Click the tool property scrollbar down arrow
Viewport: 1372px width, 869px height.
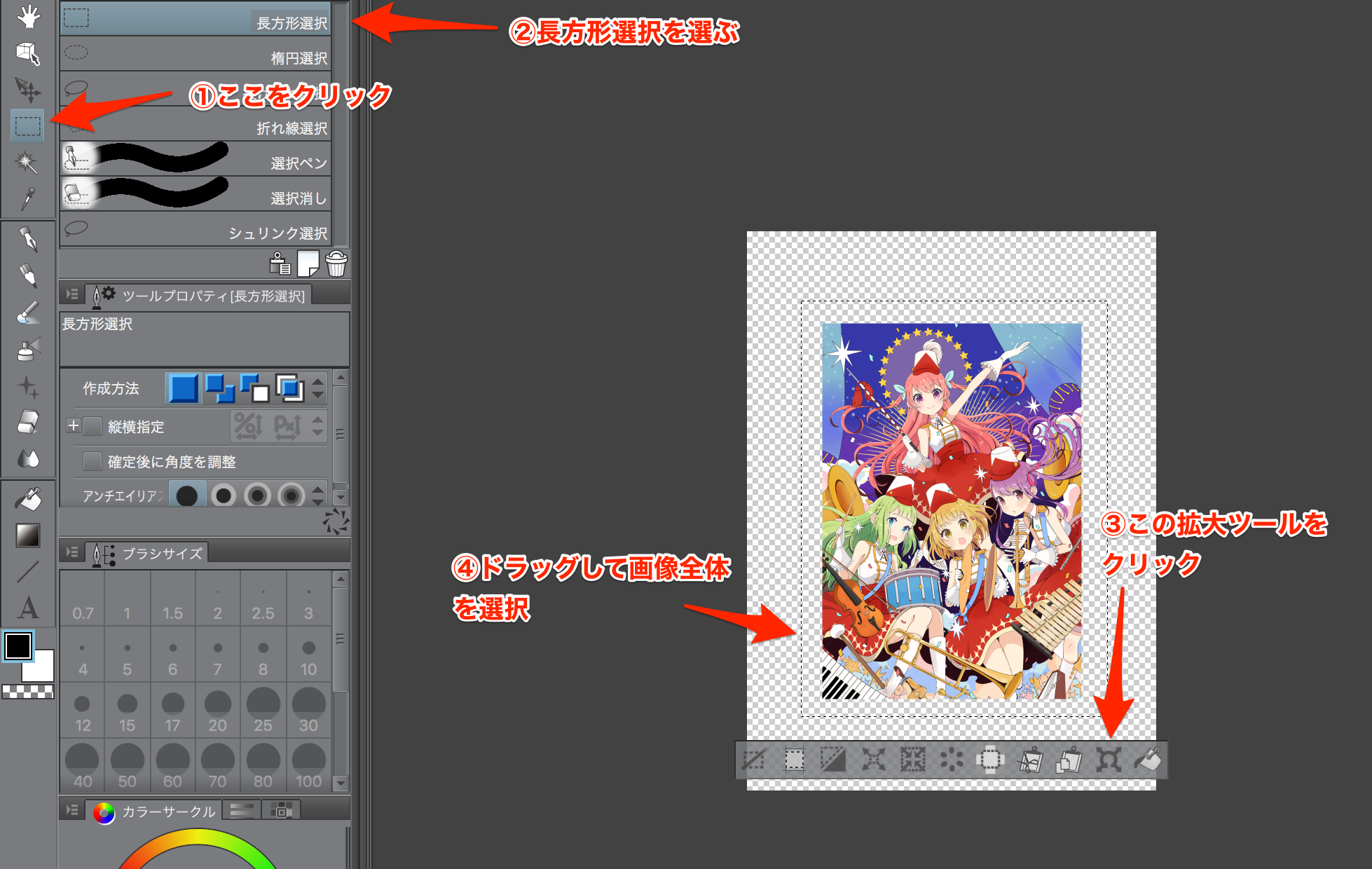pyautogui.click(x=341, y=497)
